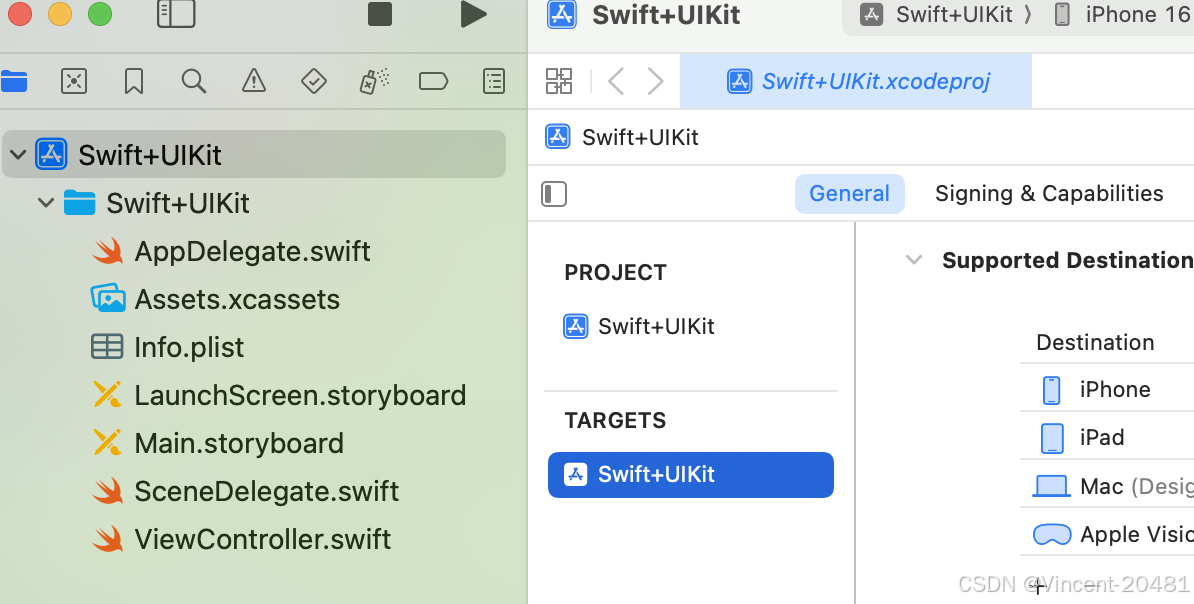Select the Breakpoint navigator icon
Screen dimensions: 1194x604
coord(433,81)
